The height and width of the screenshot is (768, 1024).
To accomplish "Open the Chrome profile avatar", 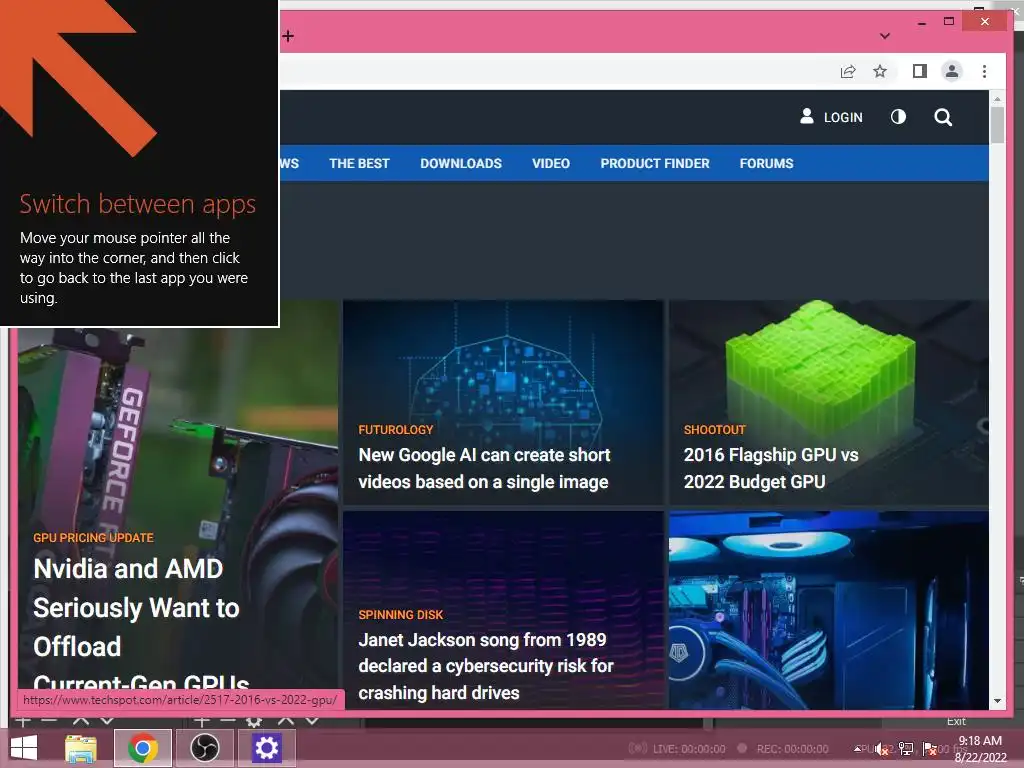I will (x=952, y=71).
